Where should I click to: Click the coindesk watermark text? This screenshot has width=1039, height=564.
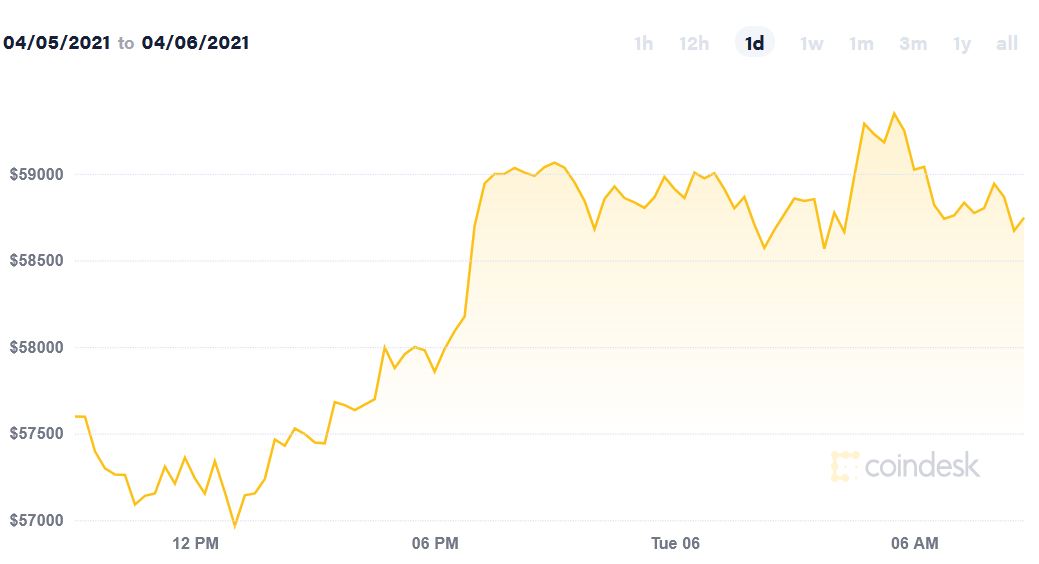coord(922,466)
